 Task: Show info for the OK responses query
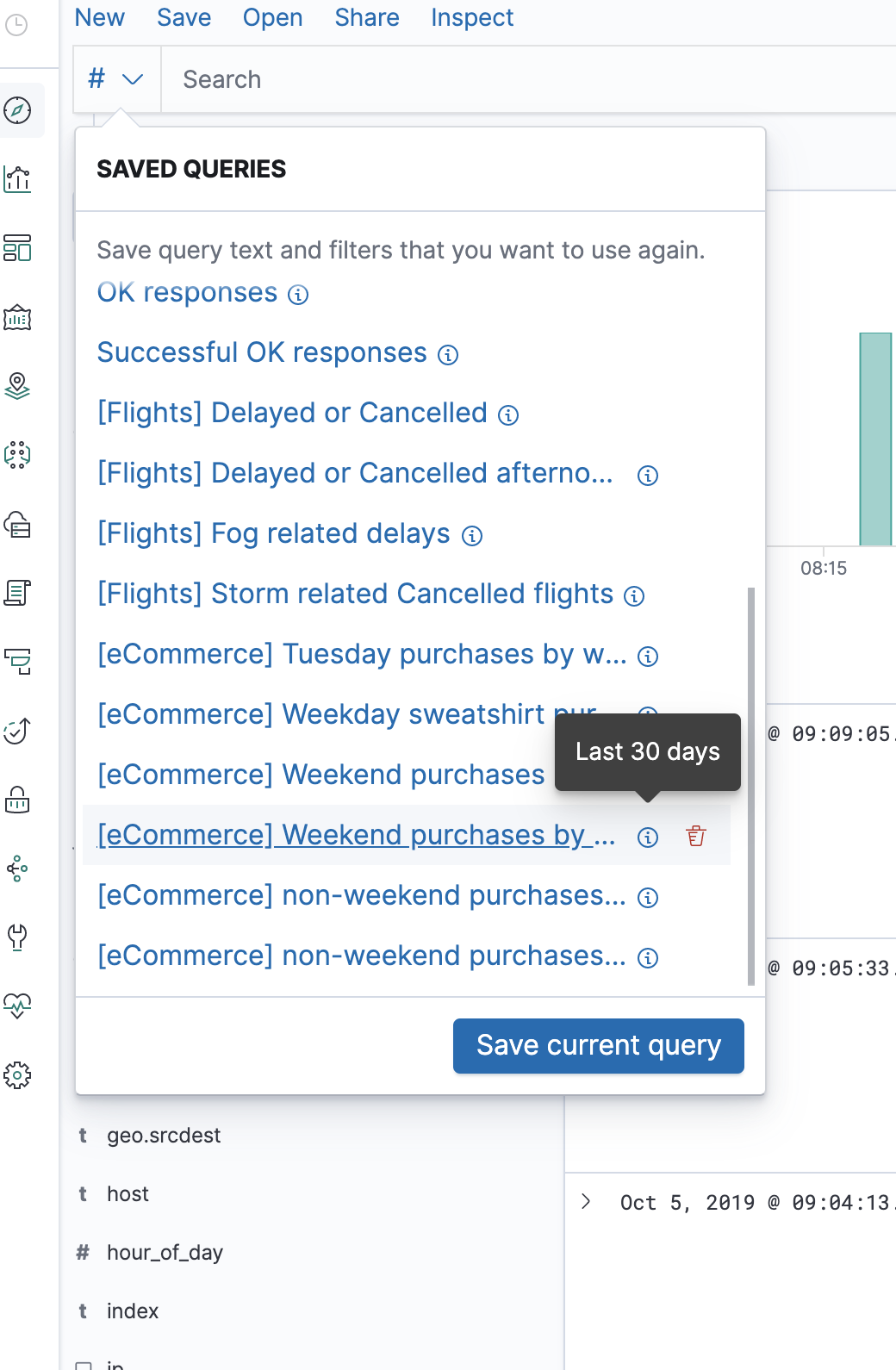(x=297, y=294)
